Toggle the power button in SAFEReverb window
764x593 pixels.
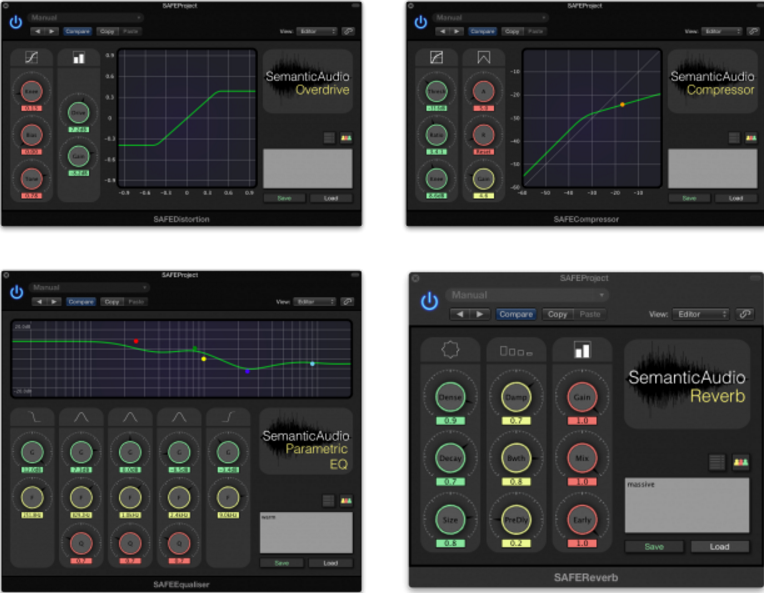coord(429,301)
